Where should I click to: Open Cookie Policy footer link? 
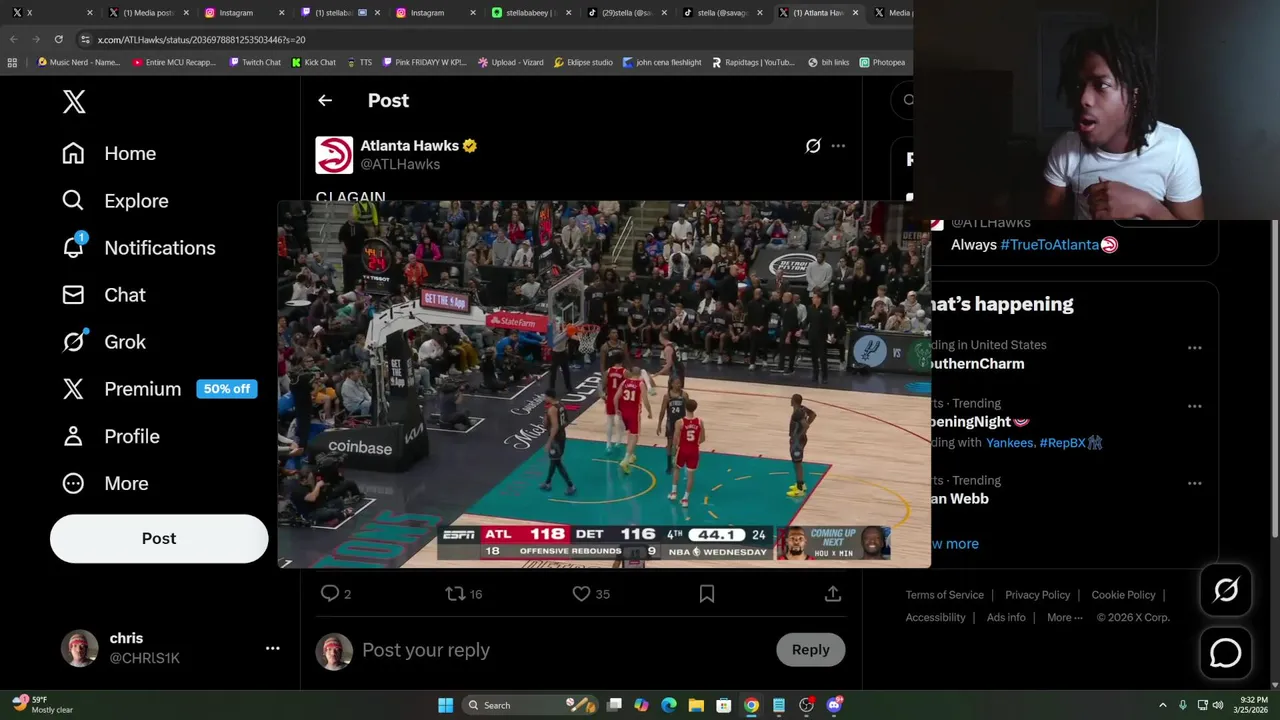[1123, 595]
